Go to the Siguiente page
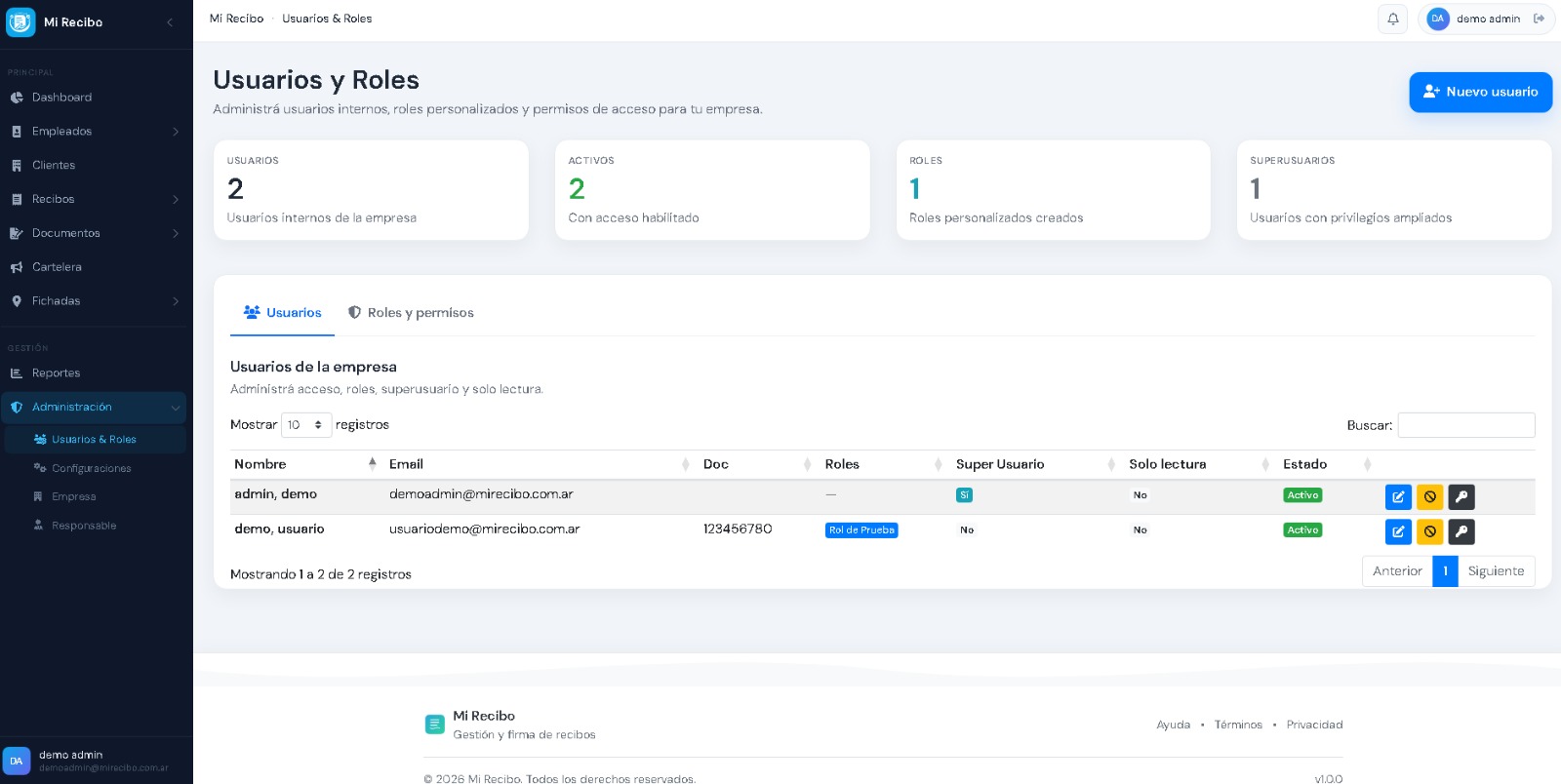1561x784 pixels. tap(1495, 571)
